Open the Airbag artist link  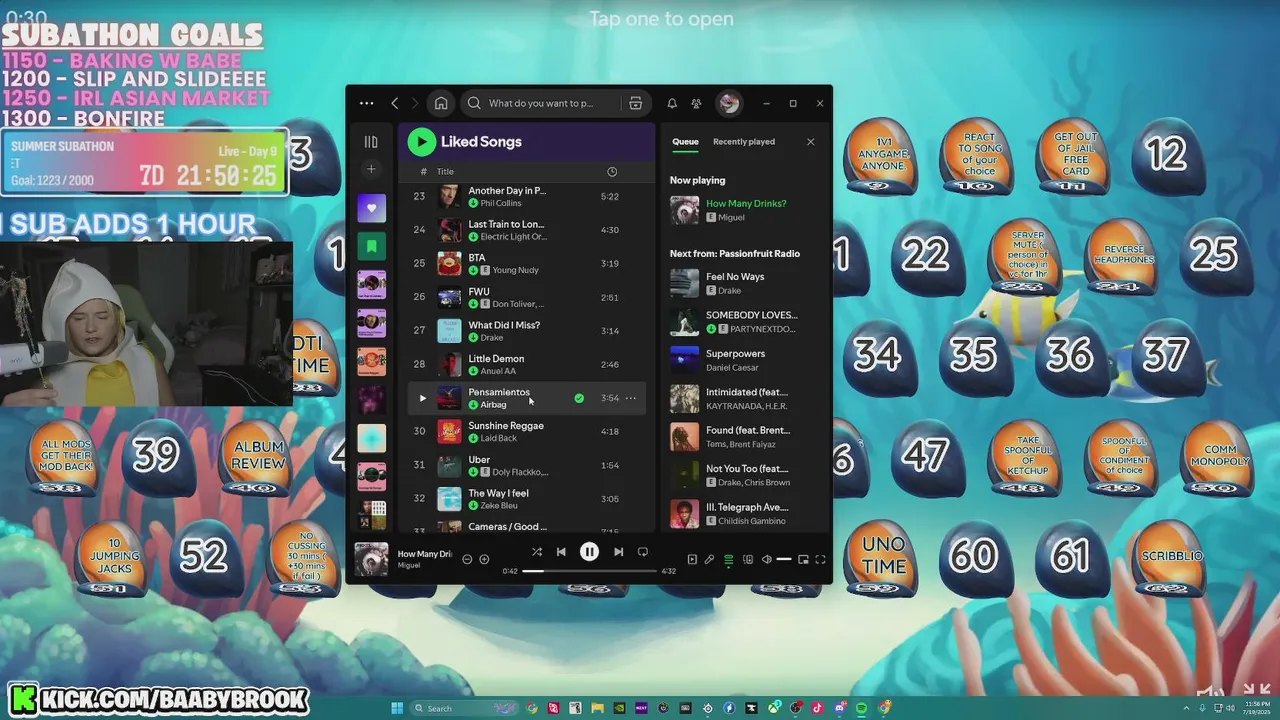pos(493,405)
